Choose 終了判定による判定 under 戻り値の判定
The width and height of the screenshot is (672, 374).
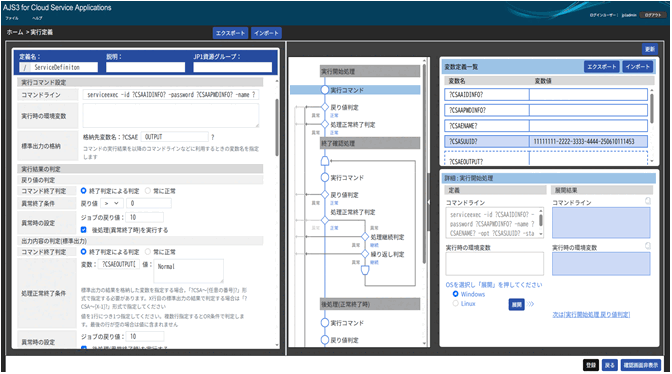pos(84,191)
